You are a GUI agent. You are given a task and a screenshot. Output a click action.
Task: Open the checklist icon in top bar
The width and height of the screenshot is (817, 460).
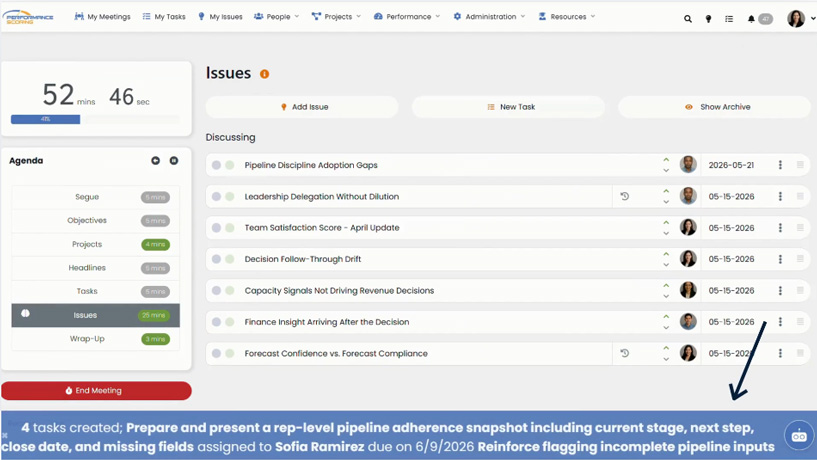click(729, 19)
